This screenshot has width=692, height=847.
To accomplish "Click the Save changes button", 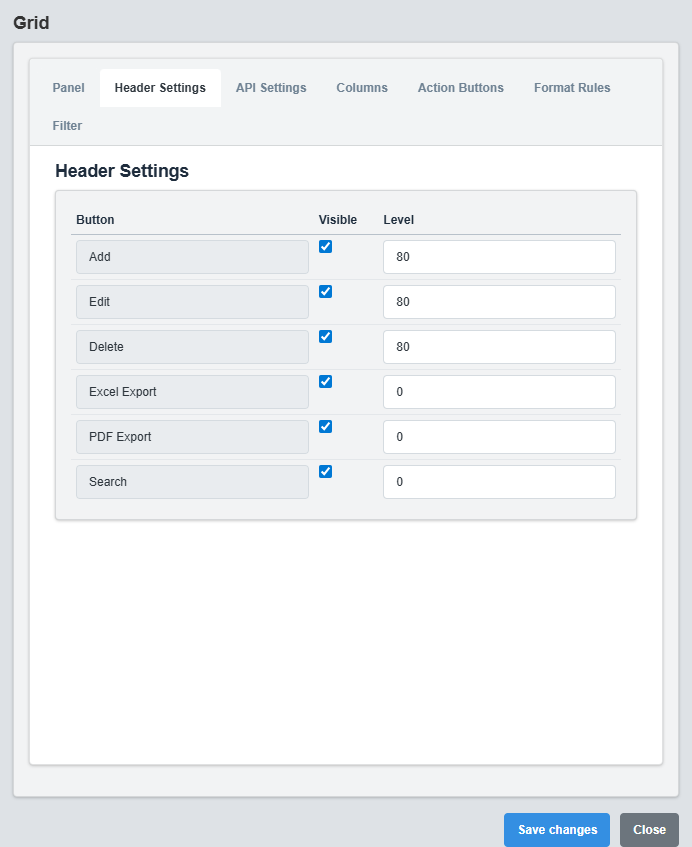I will pyautogui.click(x=556, y=829).
